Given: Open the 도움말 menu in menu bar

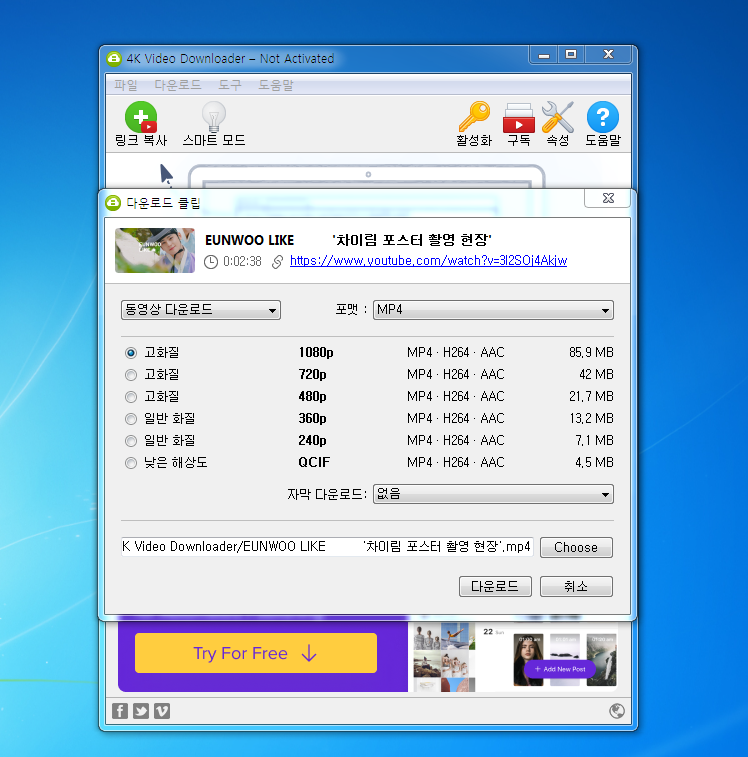Looking at the screenshot, I should click(276, 85).
